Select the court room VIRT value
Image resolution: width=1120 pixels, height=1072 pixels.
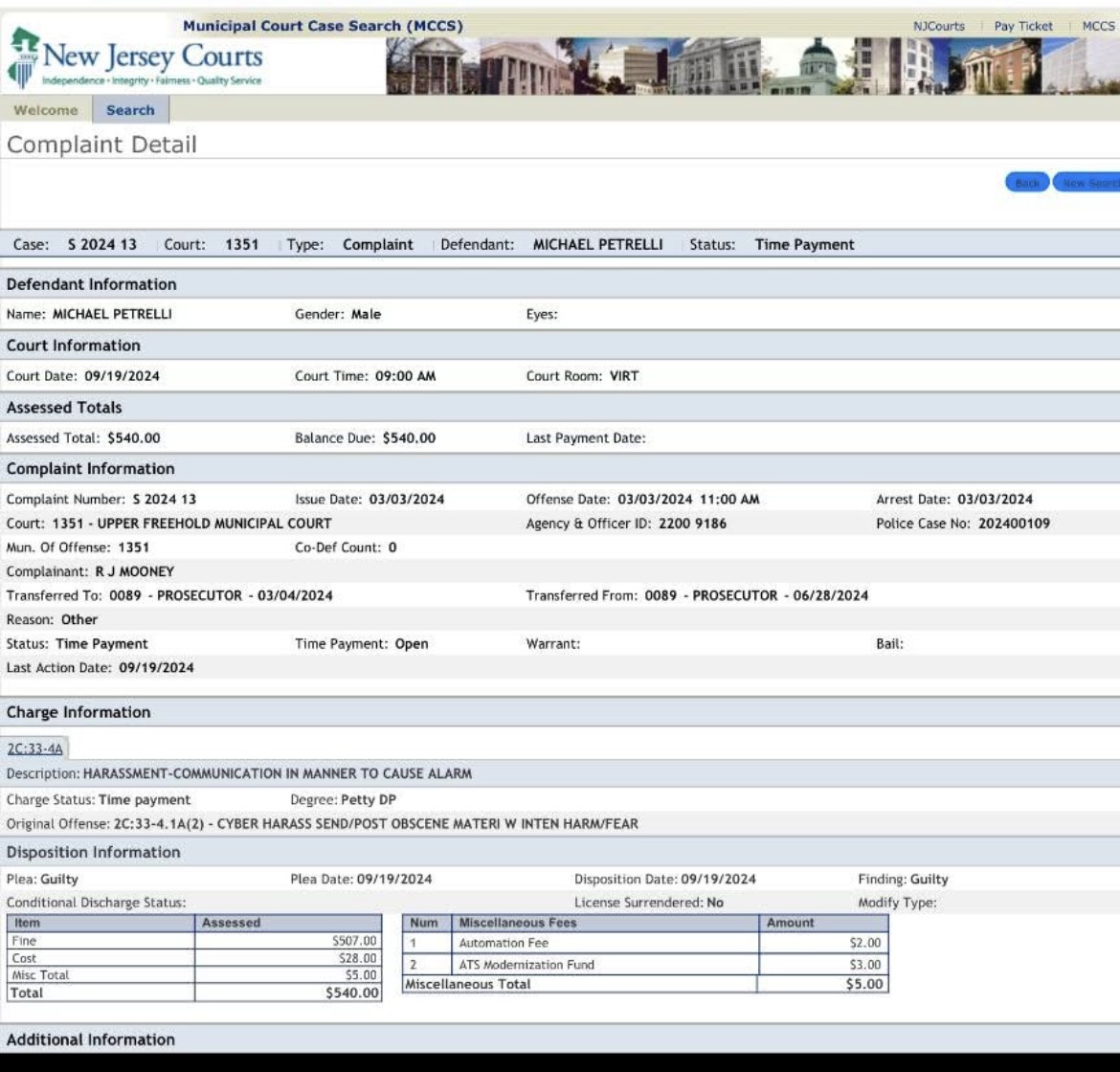pos(623,376)
